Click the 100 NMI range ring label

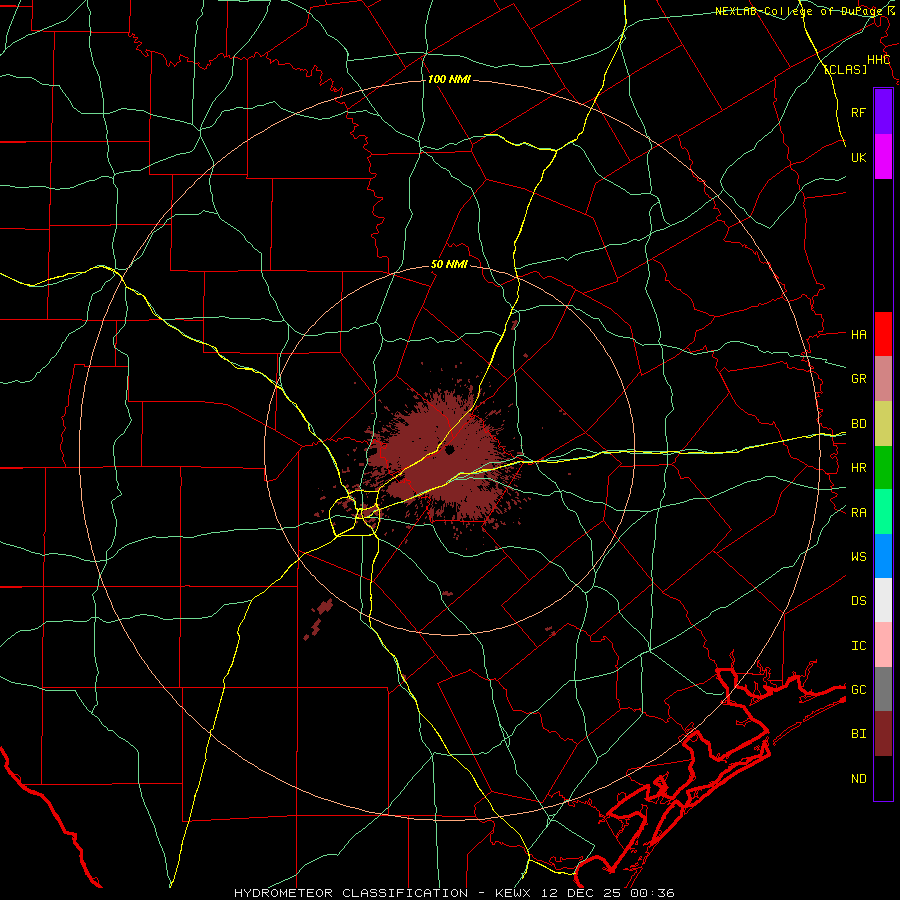click(449, 79)
